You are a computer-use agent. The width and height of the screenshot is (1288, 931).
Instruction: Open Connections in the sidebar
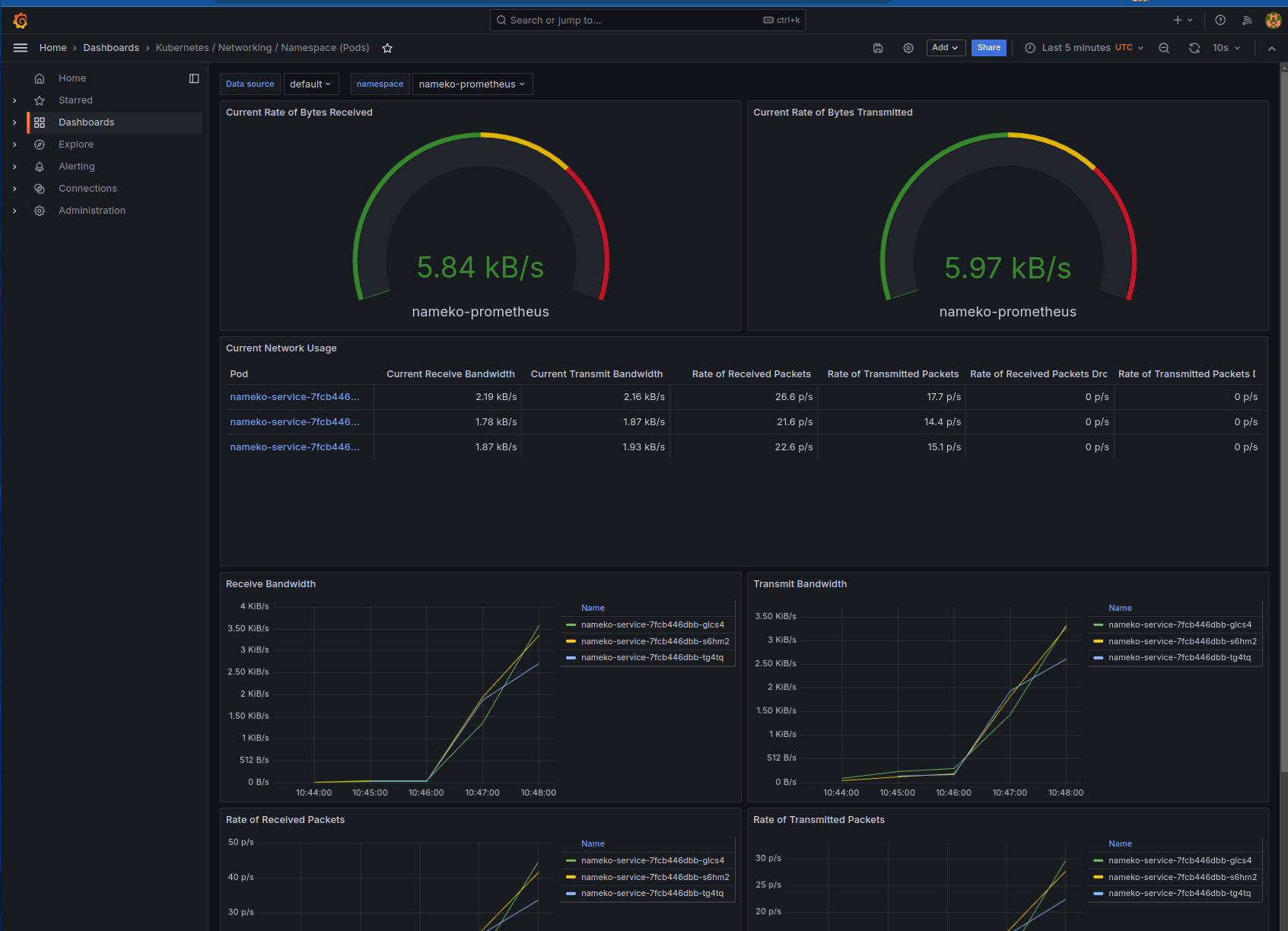click(x=87, y=189)
